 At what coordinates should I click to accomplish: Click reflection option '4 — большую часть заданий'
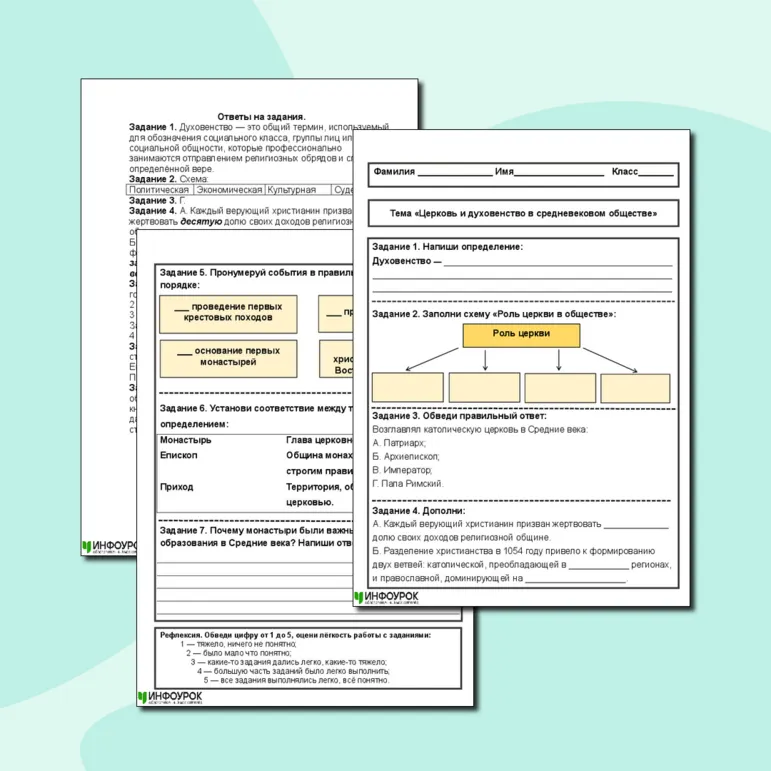294,671
